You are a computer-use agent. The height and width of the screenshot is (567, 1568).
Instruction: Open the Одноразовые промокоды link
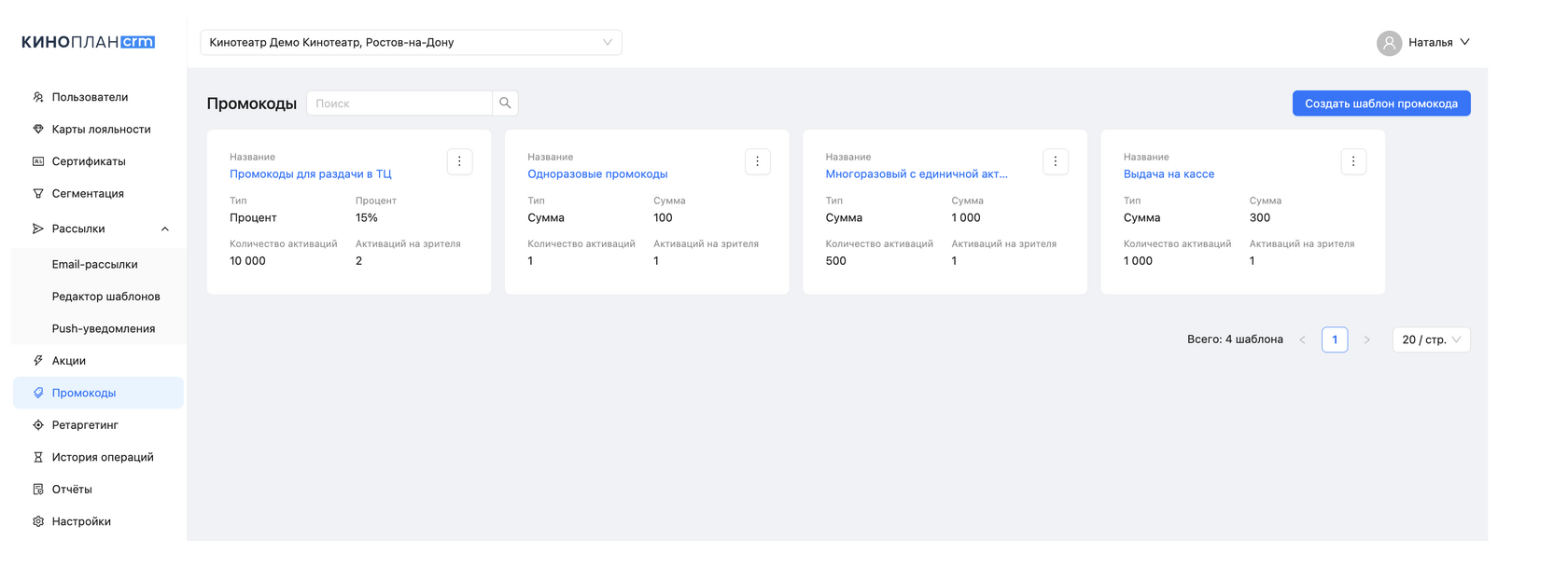click(597, 174)
